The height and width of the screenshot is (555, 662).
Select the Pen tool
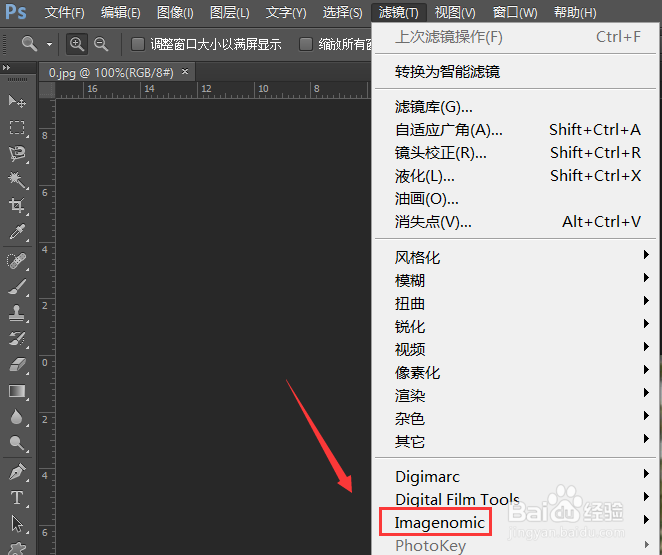point(17,472)
